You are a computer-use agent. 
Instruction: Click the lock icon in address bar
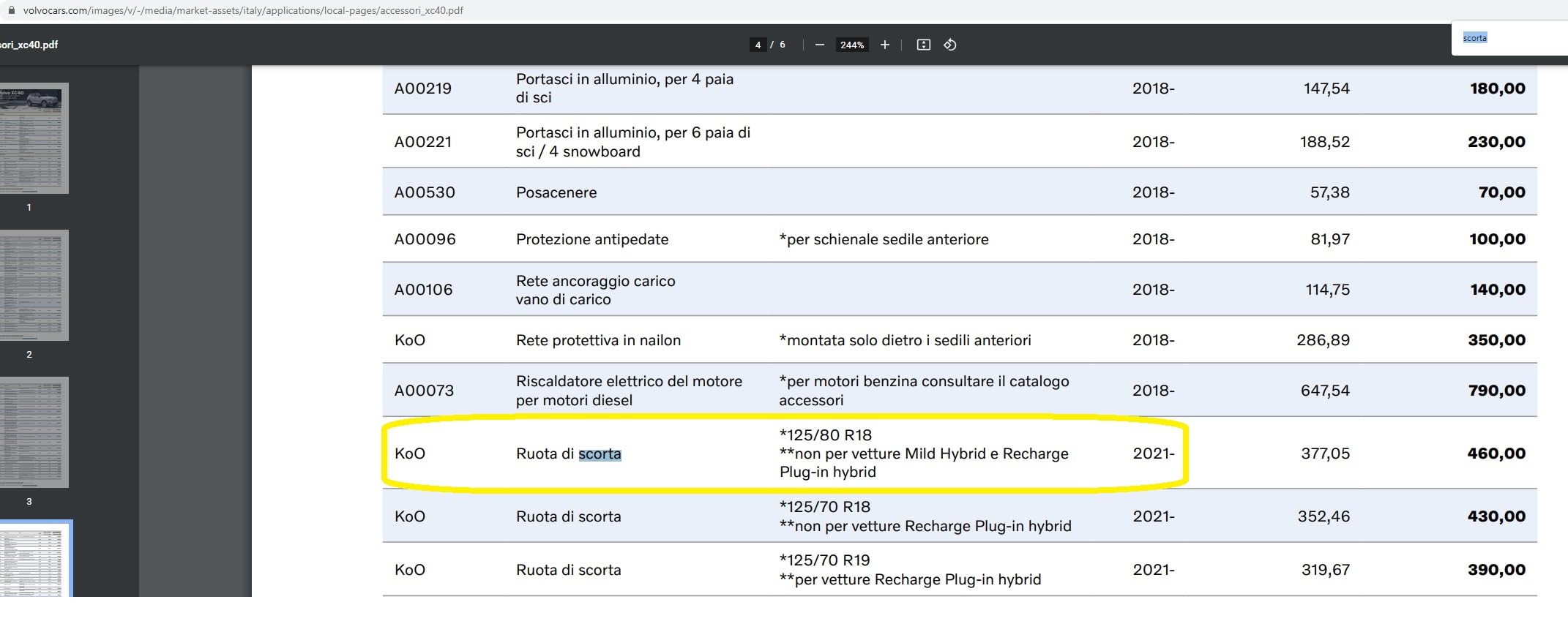[x=11, y=10]
